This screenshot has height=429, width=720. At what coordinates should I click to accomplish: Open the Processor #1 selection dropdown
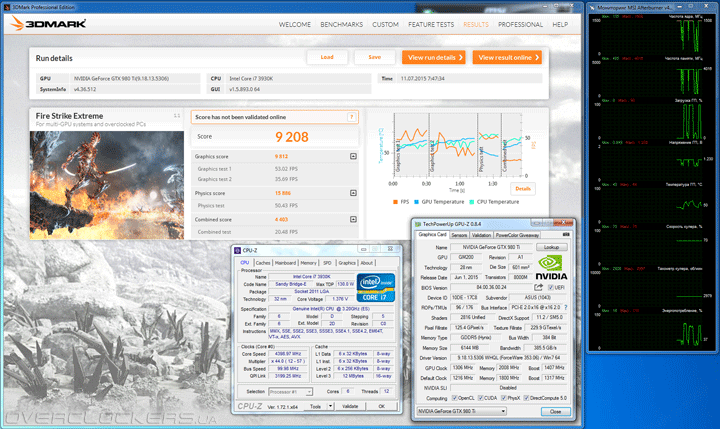click(x=290, y=392)
